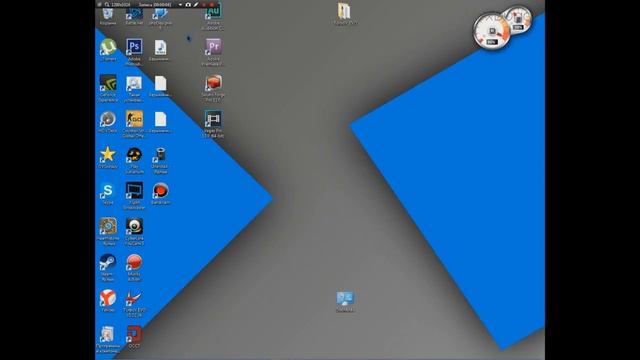Select the Sound Forge Pro shortcut icon
Screen dimensions: 640x360
pyautogui.click(x=213, y=83)
